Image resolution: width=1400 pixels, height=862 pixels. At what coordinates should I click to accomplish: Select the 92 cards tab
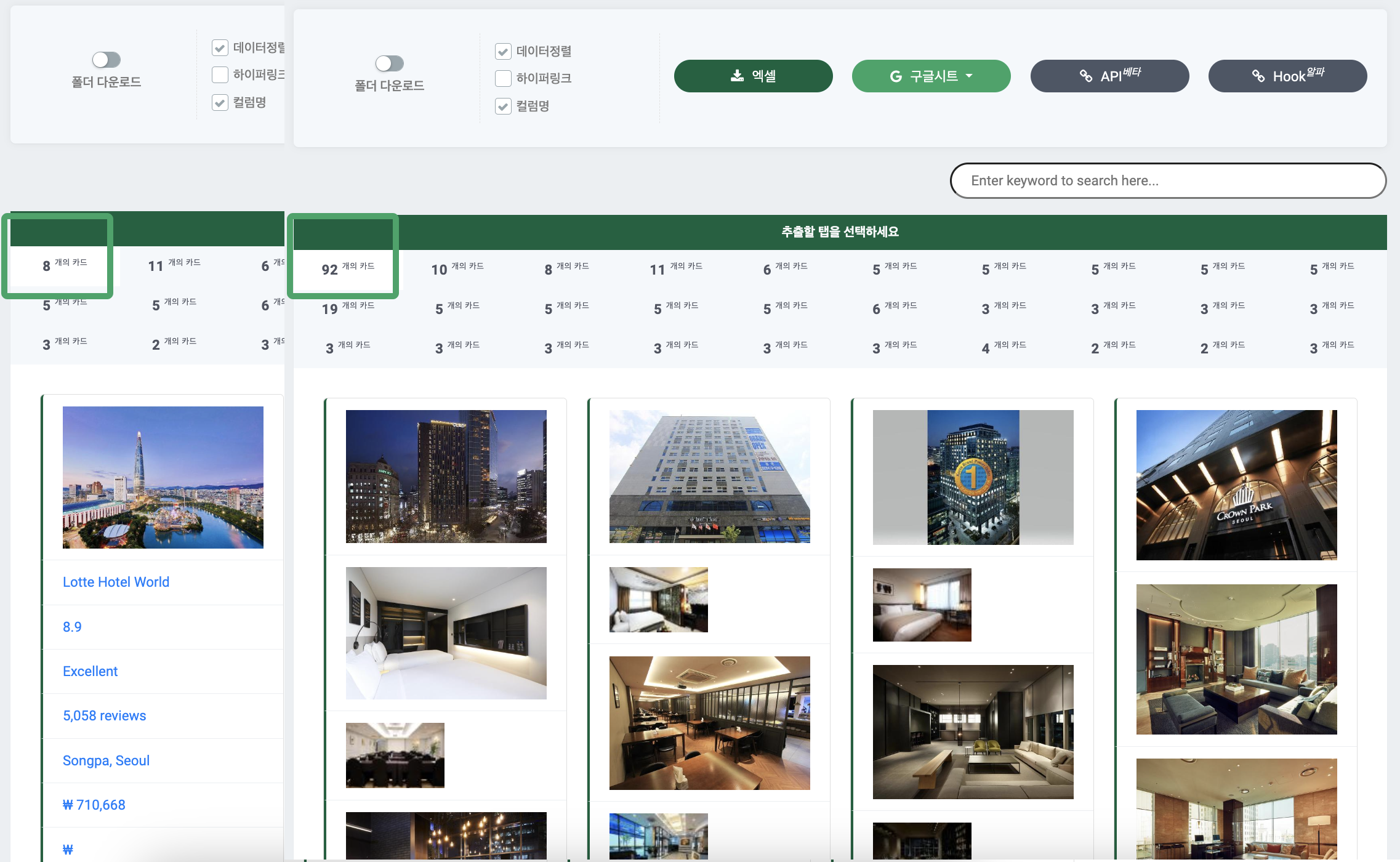pos(347,269)
